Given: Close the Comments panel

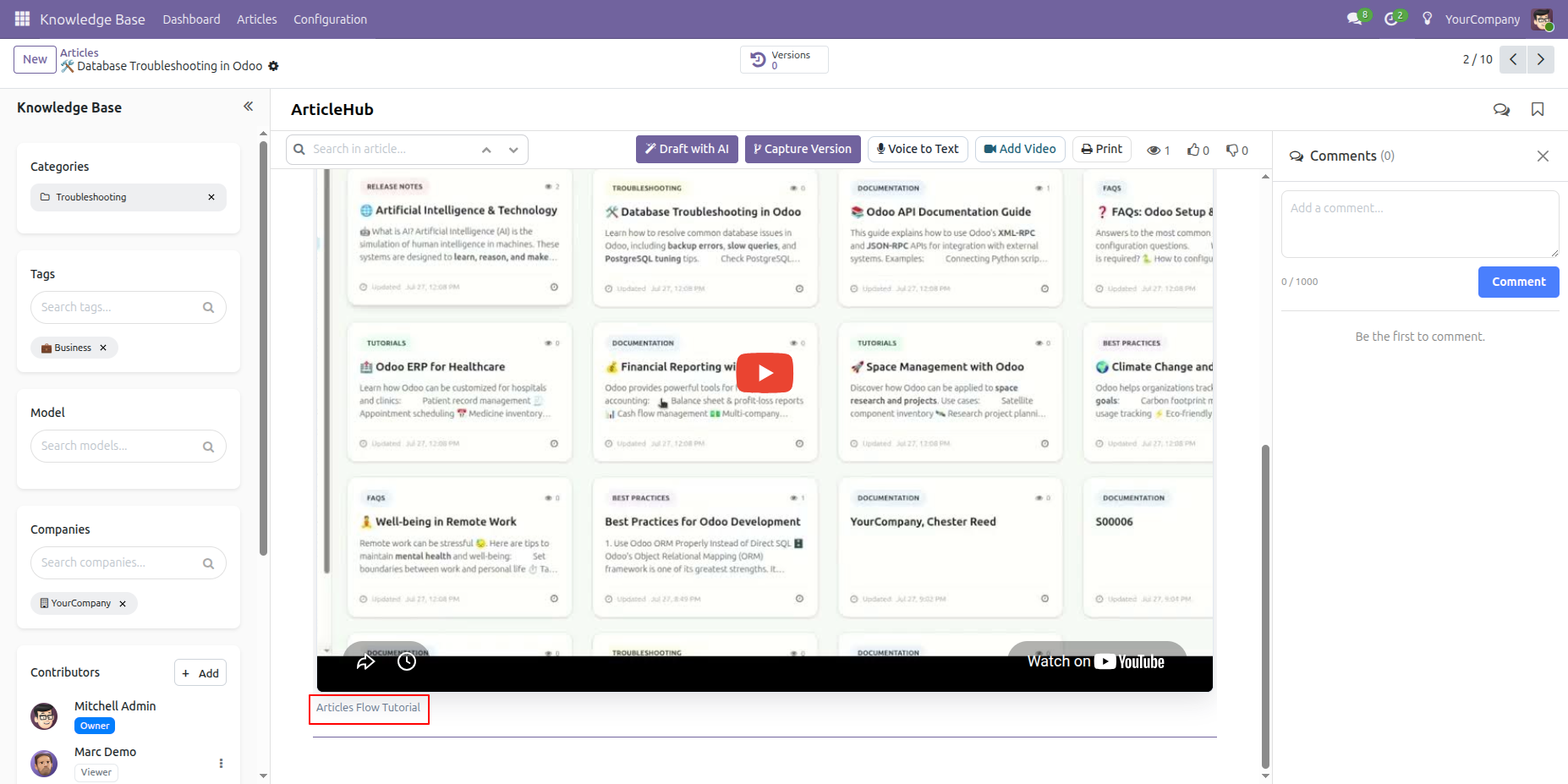Looking at the screenshot, I should (x=1543, y=156).
